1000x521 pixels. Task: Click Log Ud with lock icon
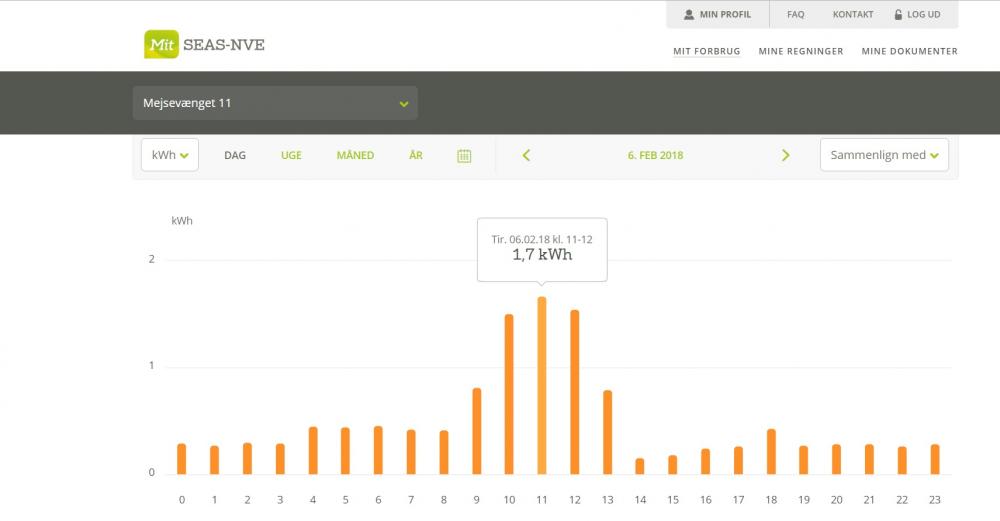coord(917,15)
